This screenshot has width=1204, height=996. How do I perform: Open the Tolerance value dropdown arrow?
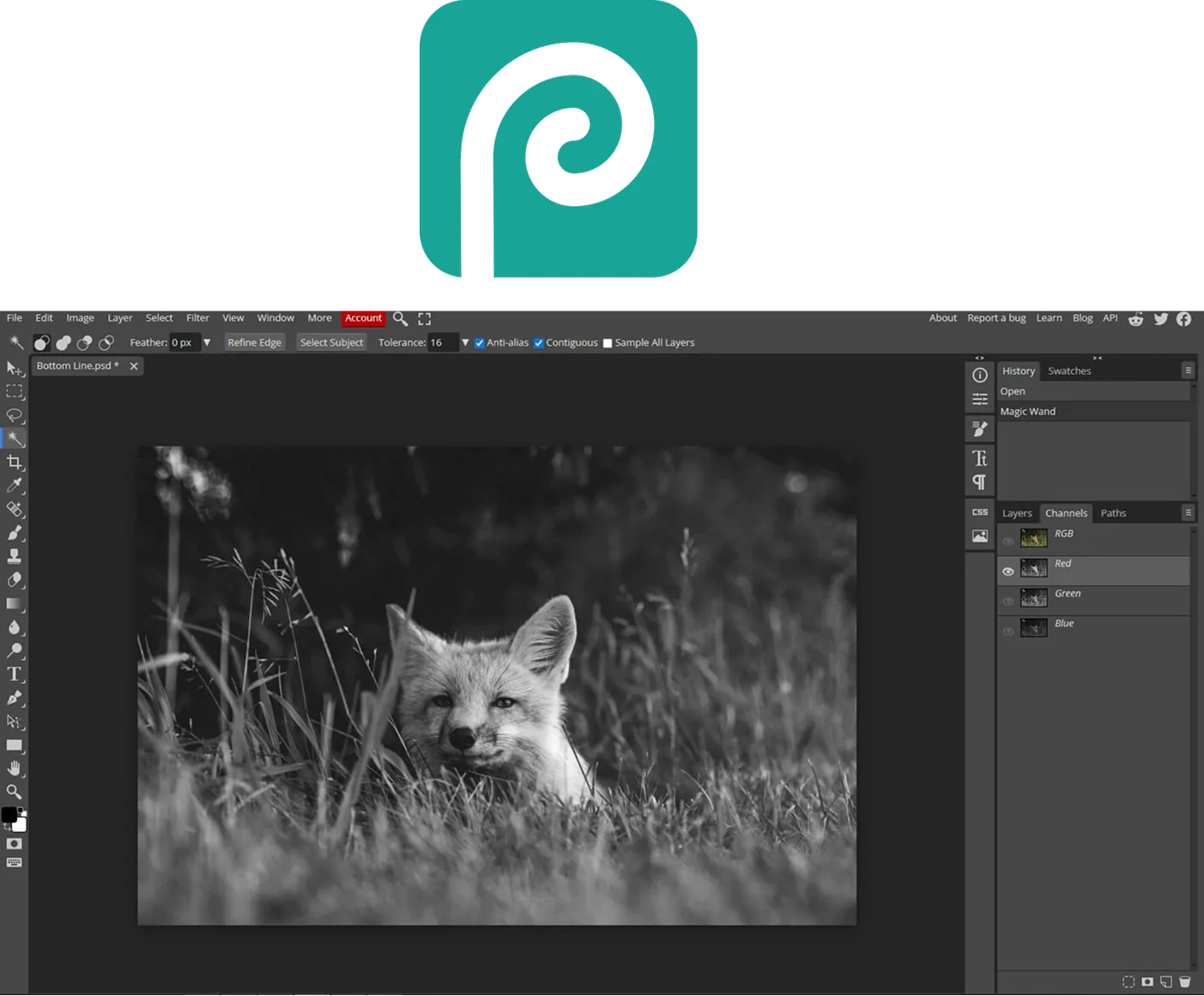(465, 342)
